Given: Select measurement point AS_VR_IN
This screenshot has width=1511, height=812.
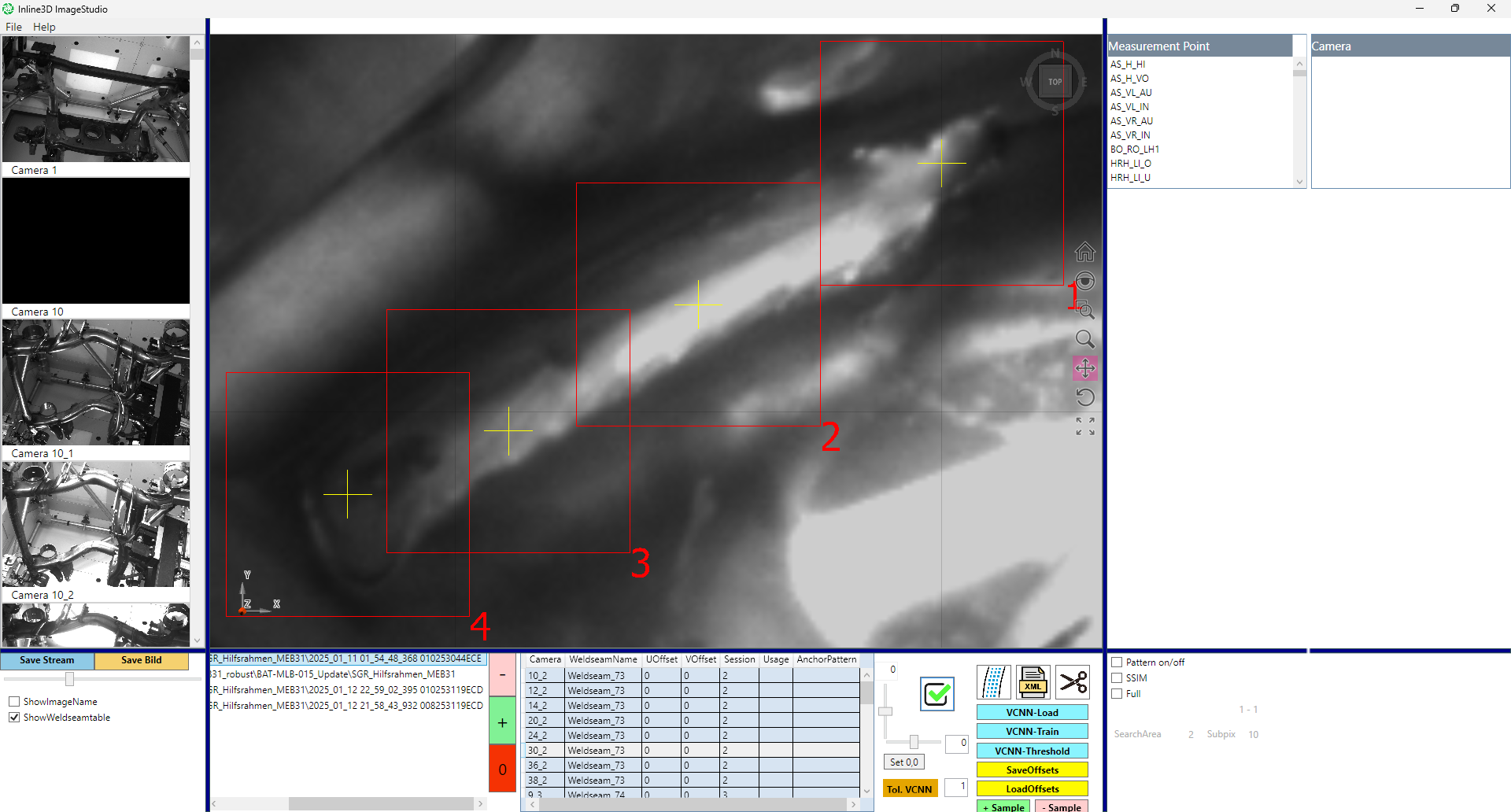Looking at the screenshot, I should (1130, 135).
